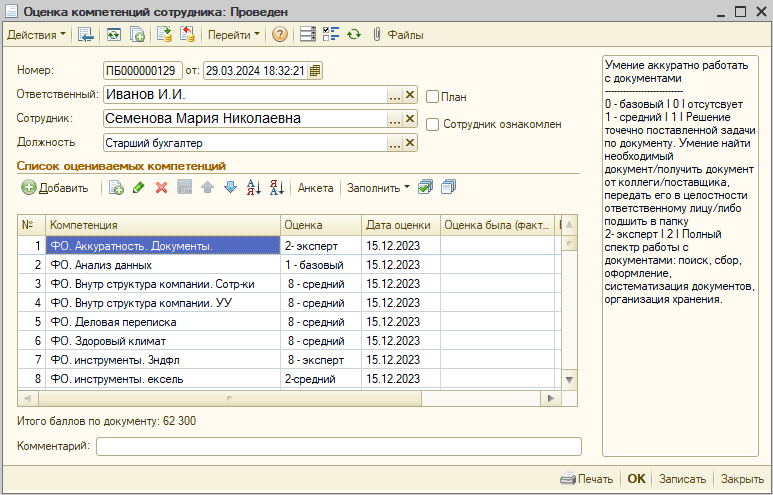Click the paperclip Файлы icon

tap(377, 35)
